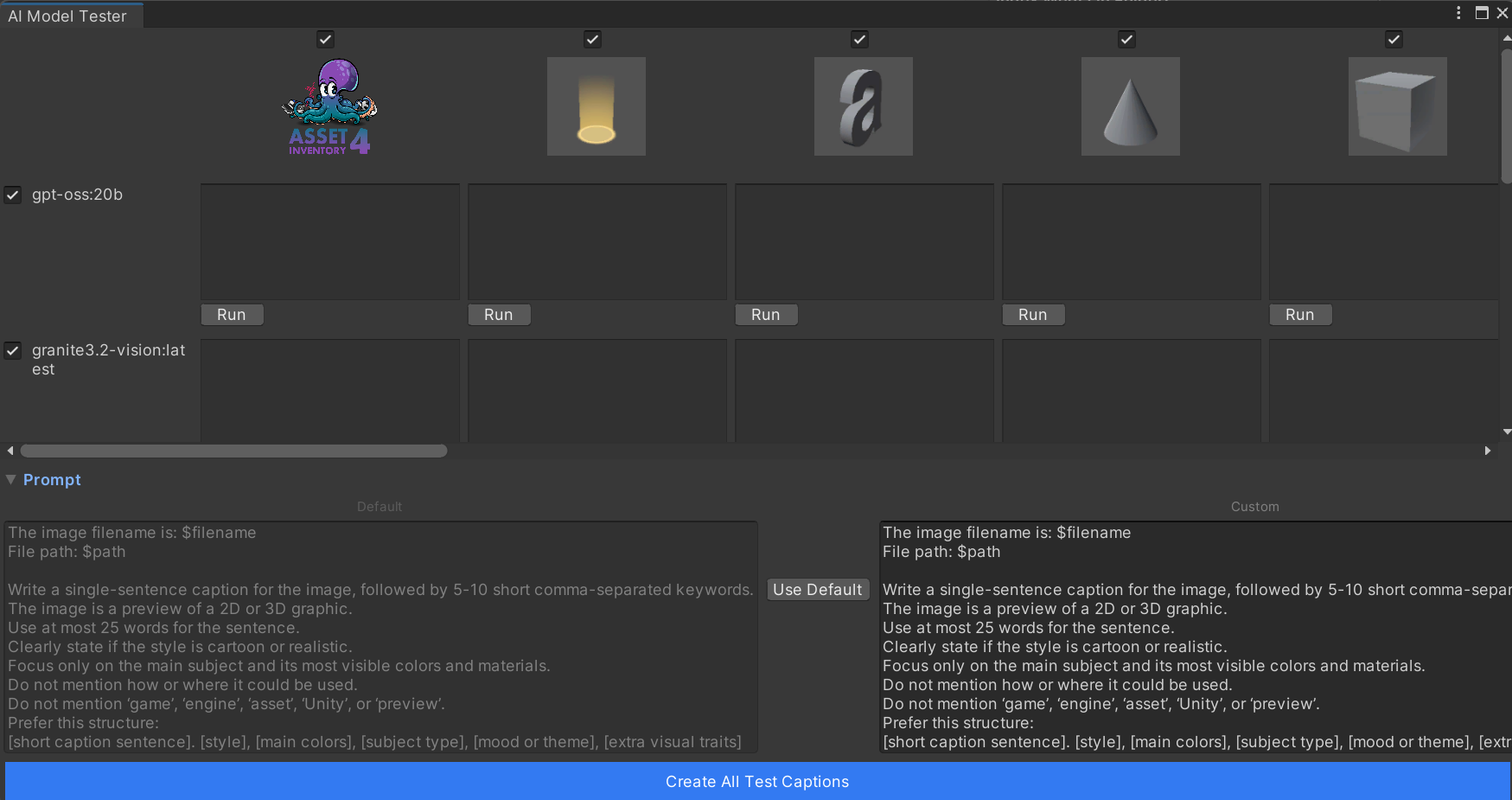Click the vertical scrollbar up arrow
The width and height of the screenshot is (1512, 800).
1507,38
